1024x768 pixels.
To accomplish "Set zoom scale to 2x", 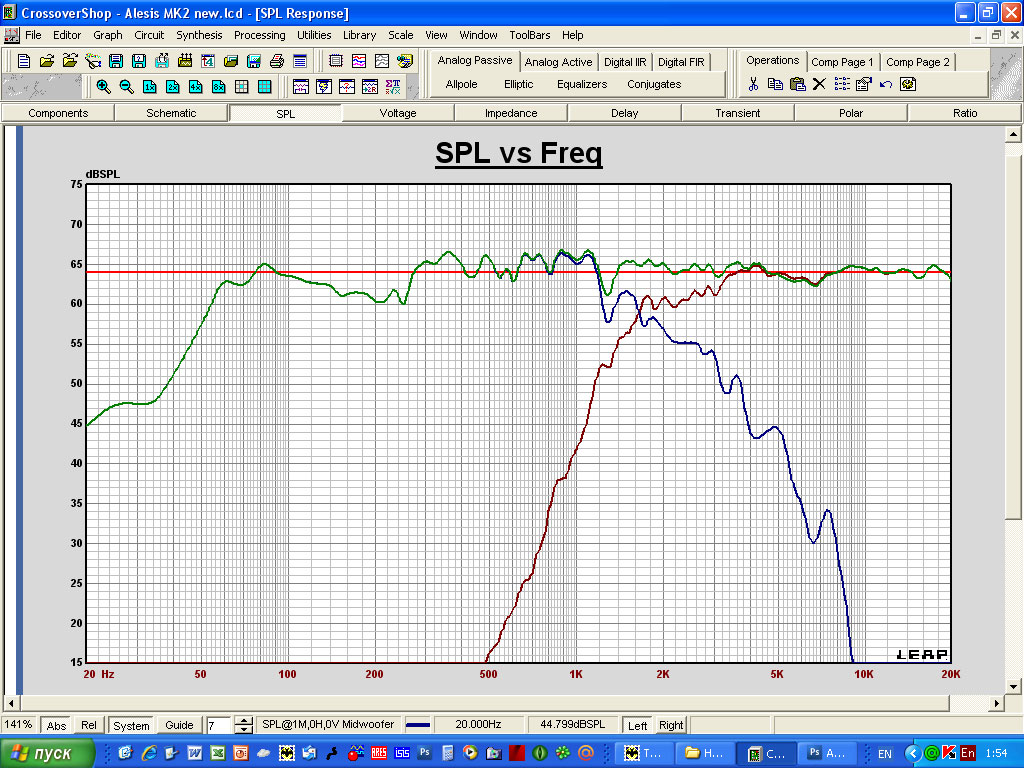I will point(172,86).
